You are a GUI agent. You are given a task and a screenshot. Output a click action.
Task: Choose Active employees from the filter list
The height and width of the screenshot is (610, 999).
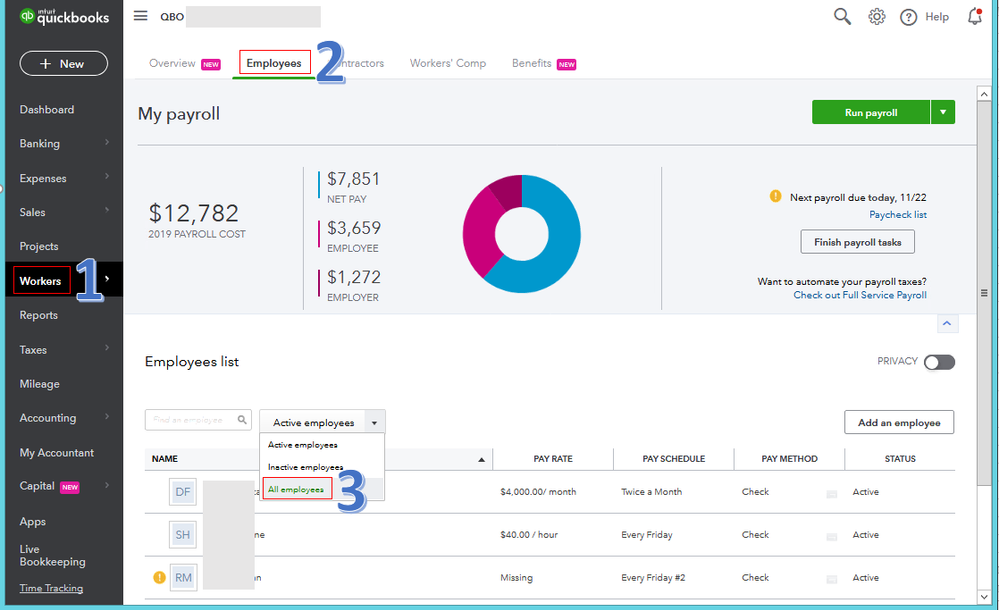click(303, 445)
